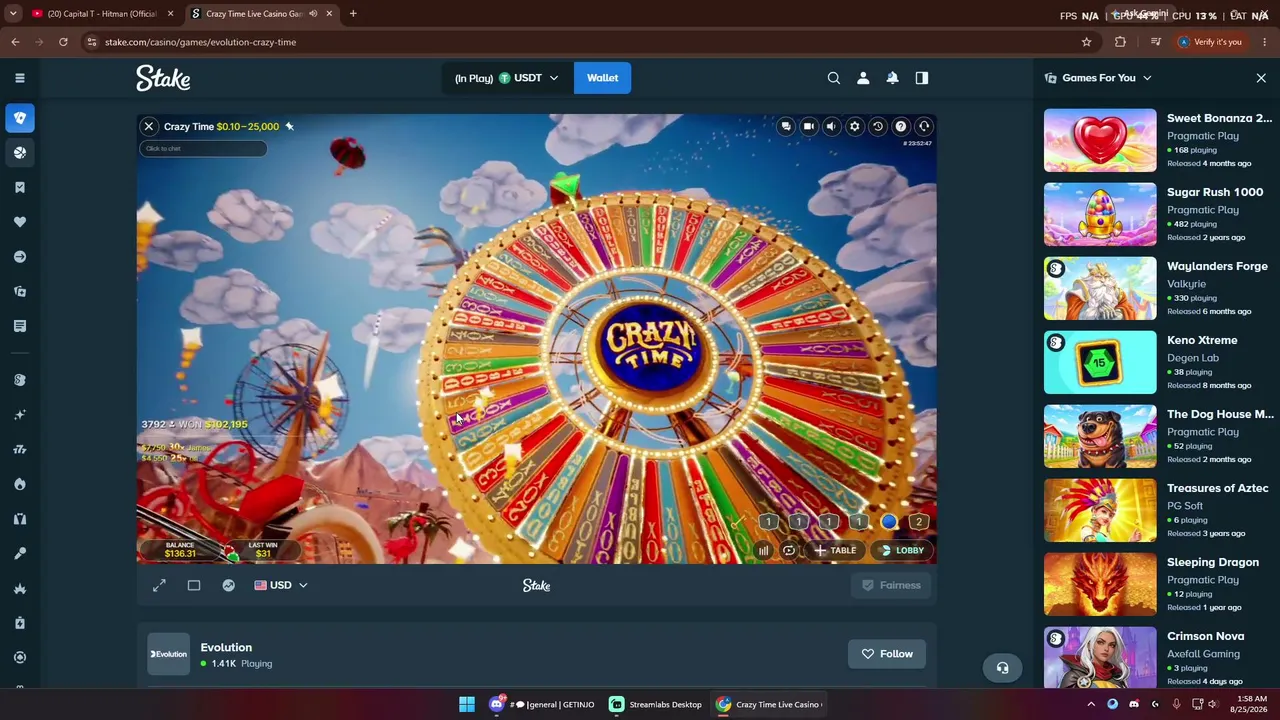Open the in-game chat bubbles icon
The image size is (1280, 720).
[x=786, y=127]
